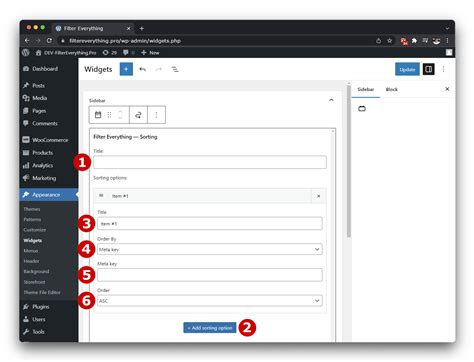This screenshot has height=362, width=474.
Task: Click the Item #1 drag handle
Action: click(101, 196)
